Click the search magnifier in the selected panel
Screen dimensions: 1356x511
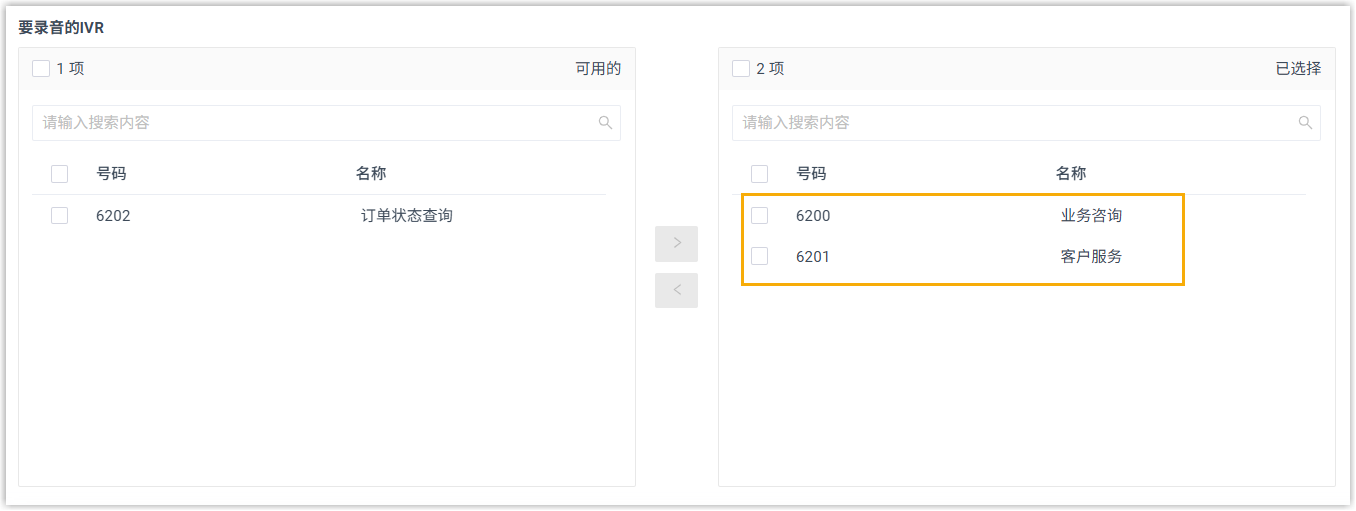click(1305, 123)
